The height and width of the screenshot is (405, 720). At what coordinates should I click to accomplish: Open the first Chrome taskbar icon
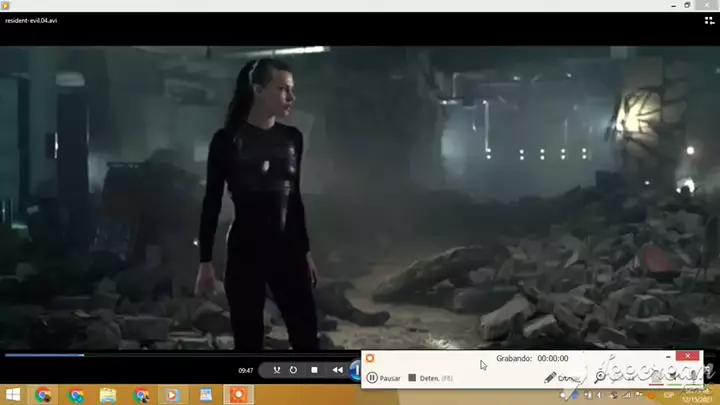(44, 395)
